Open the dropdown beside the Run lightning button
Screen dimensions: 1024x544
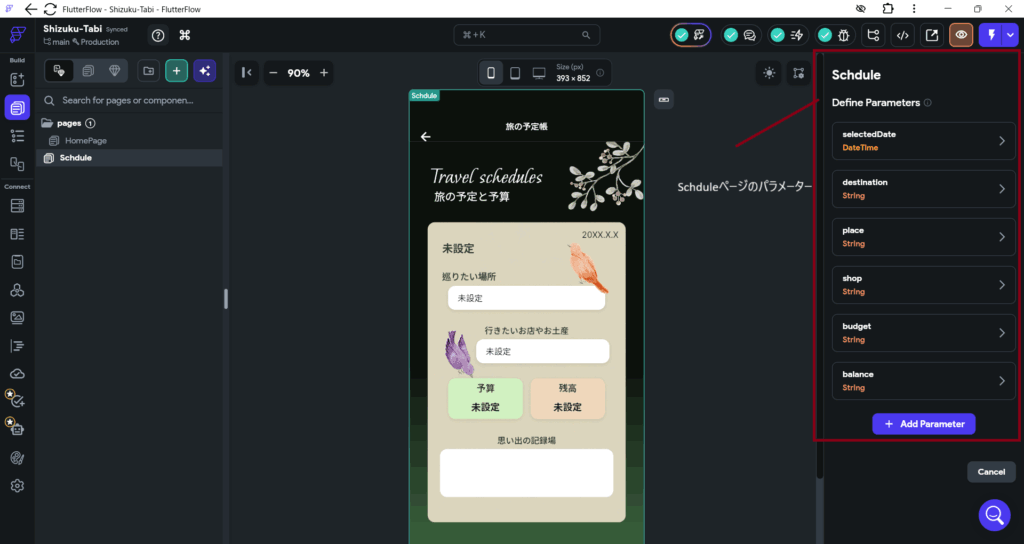click(1010, 35)
